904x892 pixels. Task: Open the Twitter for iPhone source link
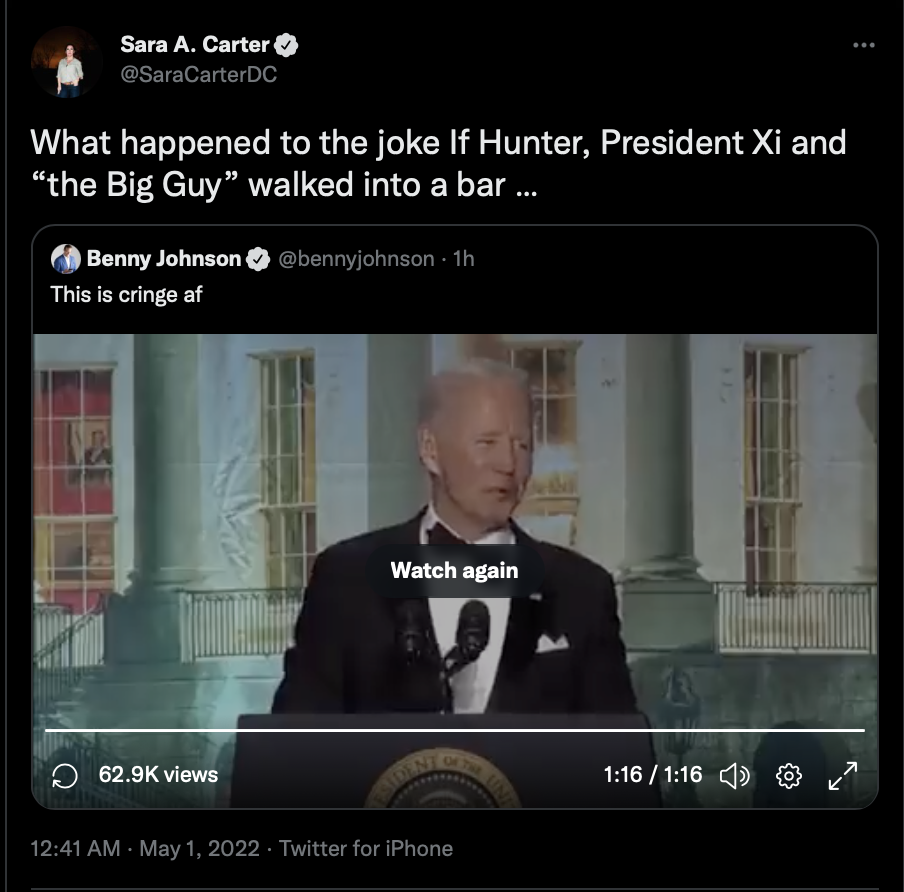coord(366,849)
